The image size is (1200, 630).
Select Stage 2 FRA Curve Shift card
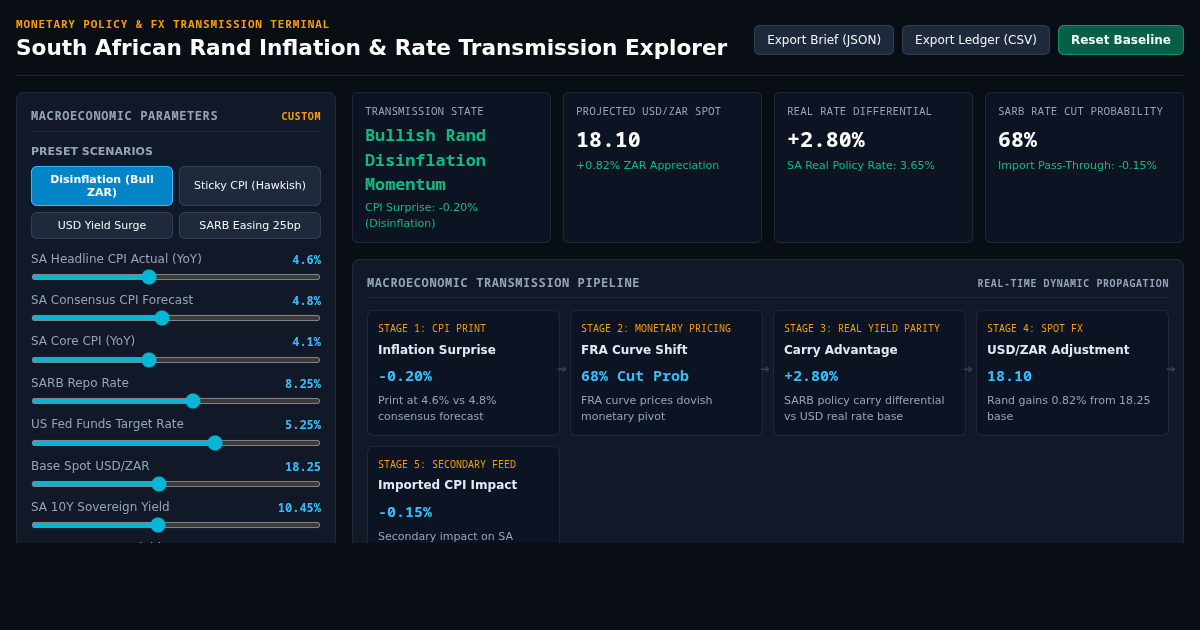click(x=666, y=373)
